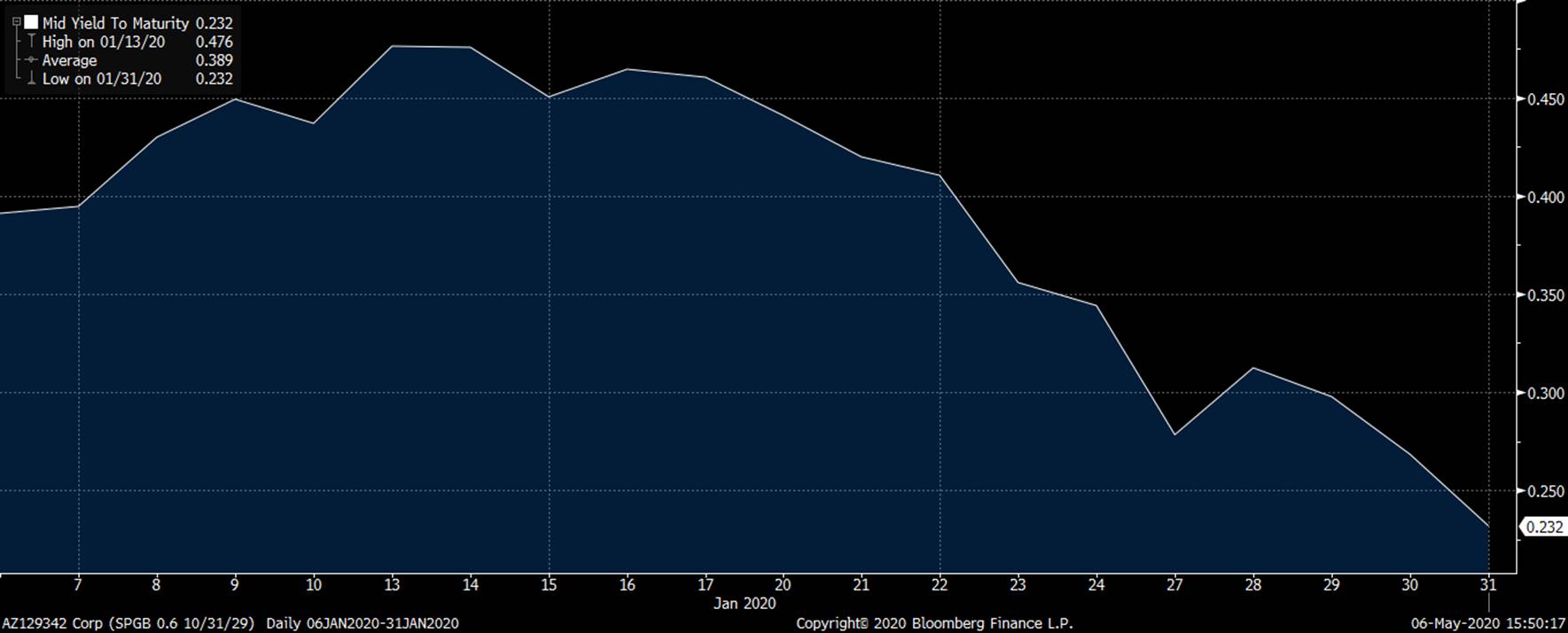
Task: Click the 31 date tick on the x-axis
Action: click(1488, 585)
